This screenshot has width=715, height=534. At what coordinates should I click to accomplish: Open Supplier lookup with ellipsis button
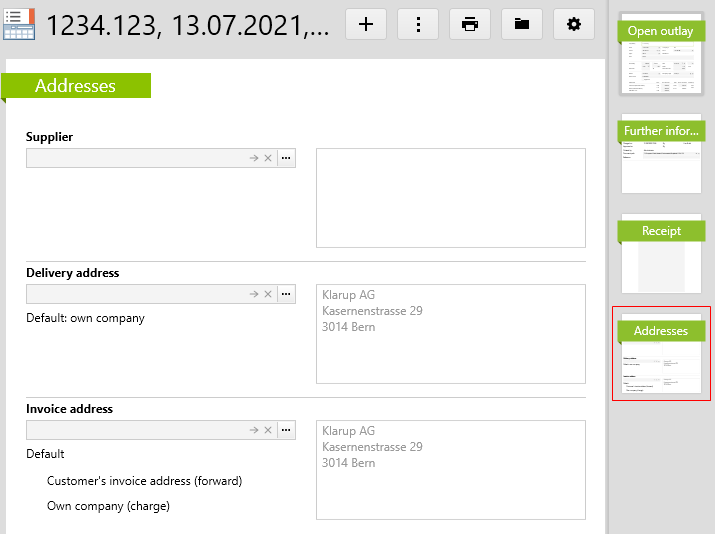click(x=286, y=158)
